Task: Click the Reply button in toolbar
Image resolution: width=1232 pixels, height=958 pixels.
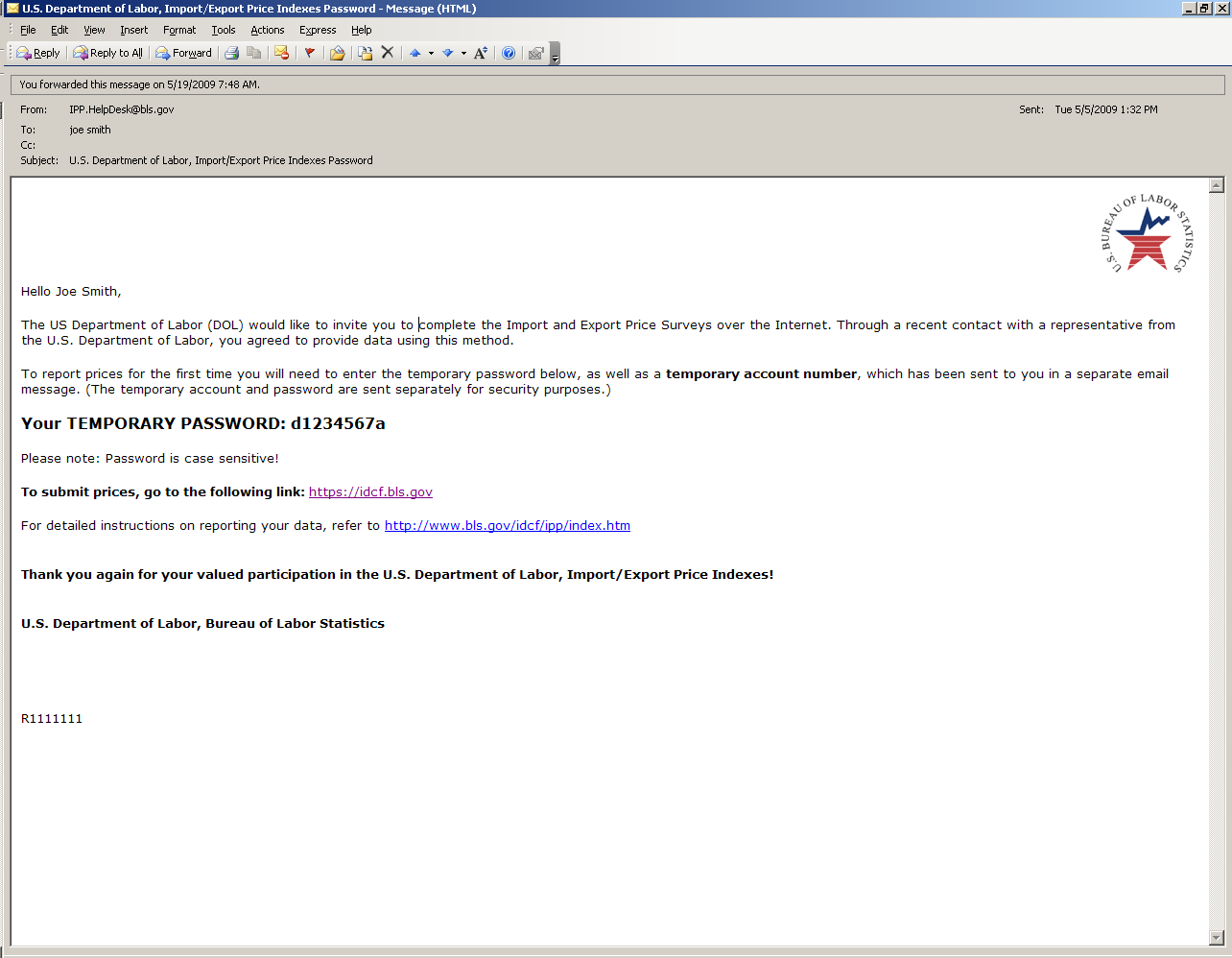Action: [38, 53]
